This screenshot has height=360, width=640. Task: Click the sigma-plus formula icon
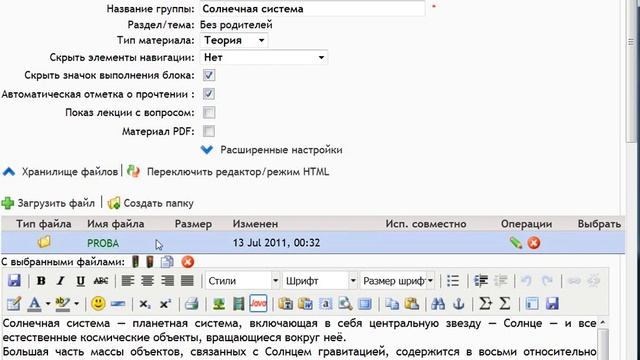pos(485,304)
